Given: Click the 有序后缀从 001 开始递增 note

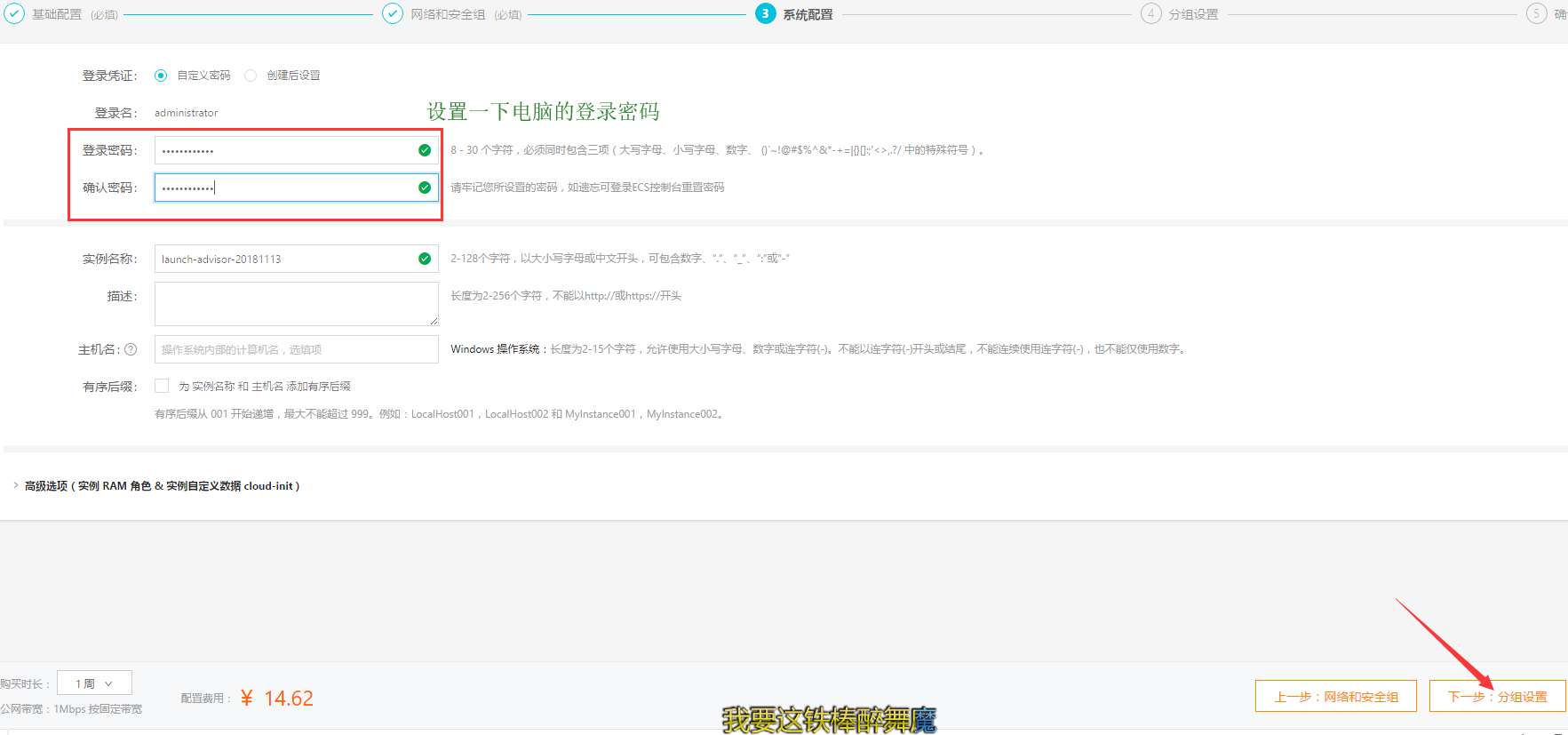Looking at the screenshot, I should coord(441,414).
